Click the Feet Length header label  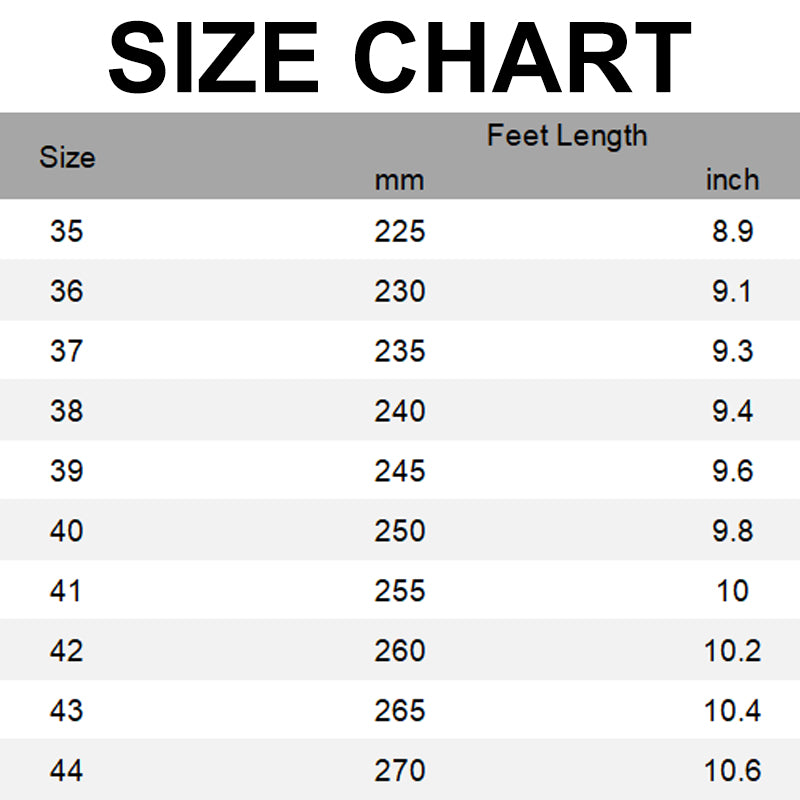click(567, 135)
